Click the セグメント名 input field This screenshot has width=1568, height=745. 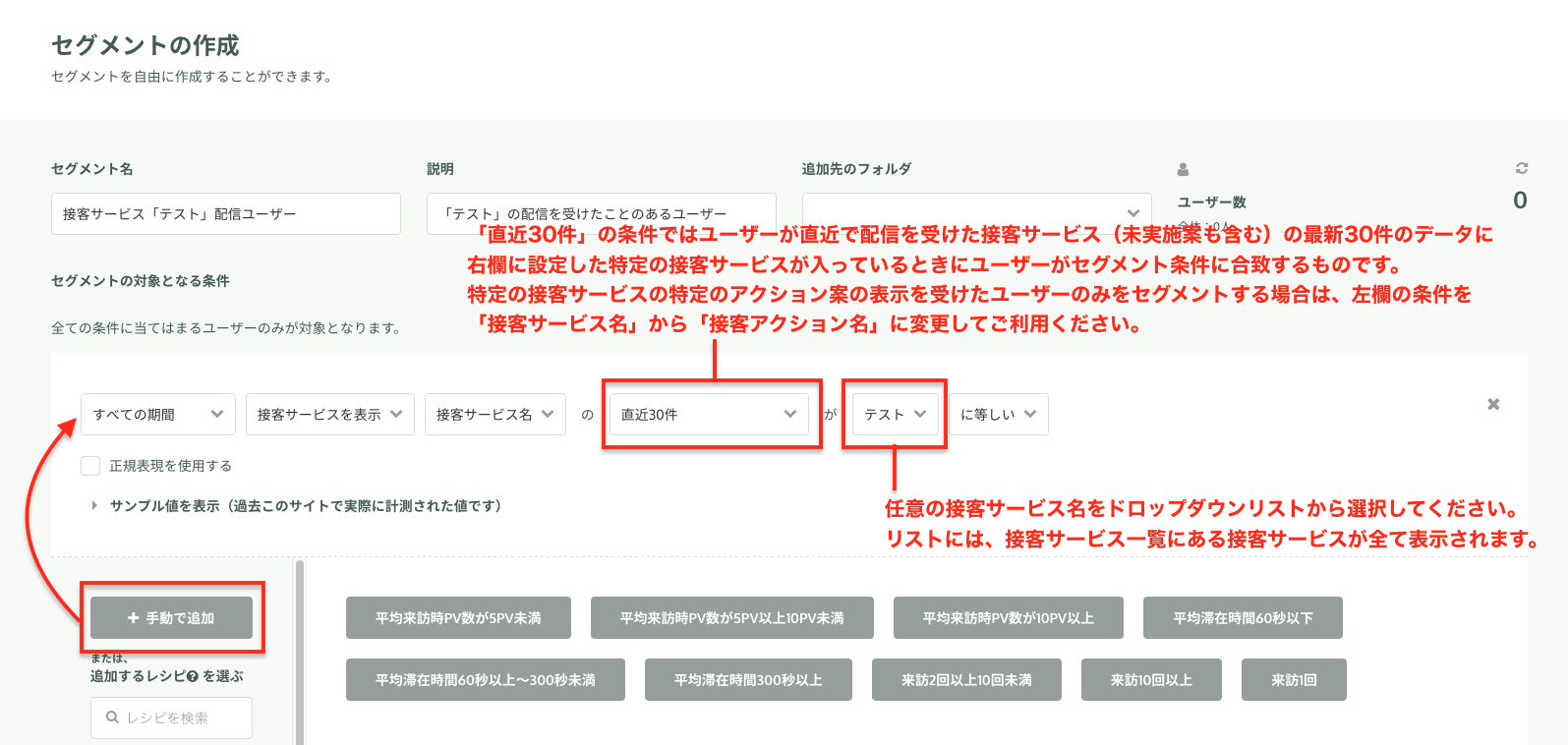point(226,213)
